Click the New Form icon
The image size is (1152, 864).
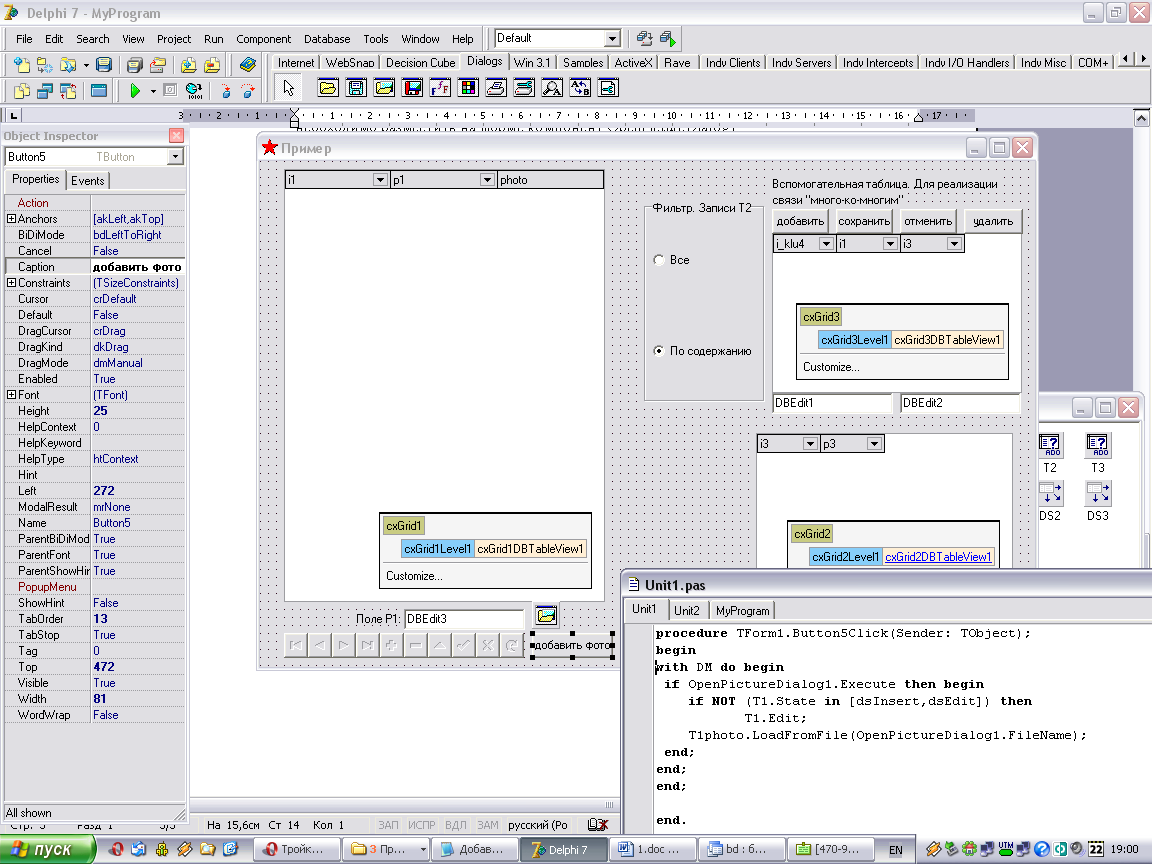(x=98, y=90)
